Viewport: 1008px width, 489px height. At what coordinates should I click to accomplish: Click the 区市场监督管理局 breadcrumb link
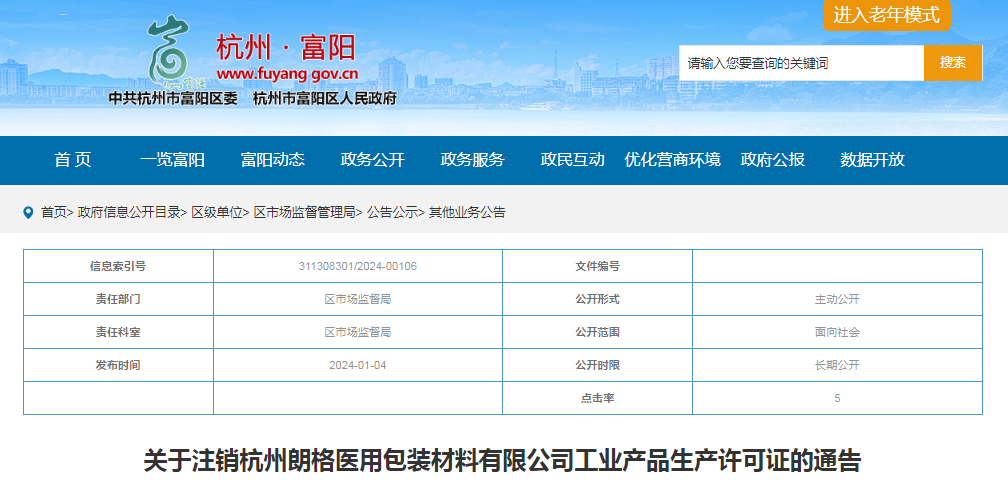(x=305, y=213)
